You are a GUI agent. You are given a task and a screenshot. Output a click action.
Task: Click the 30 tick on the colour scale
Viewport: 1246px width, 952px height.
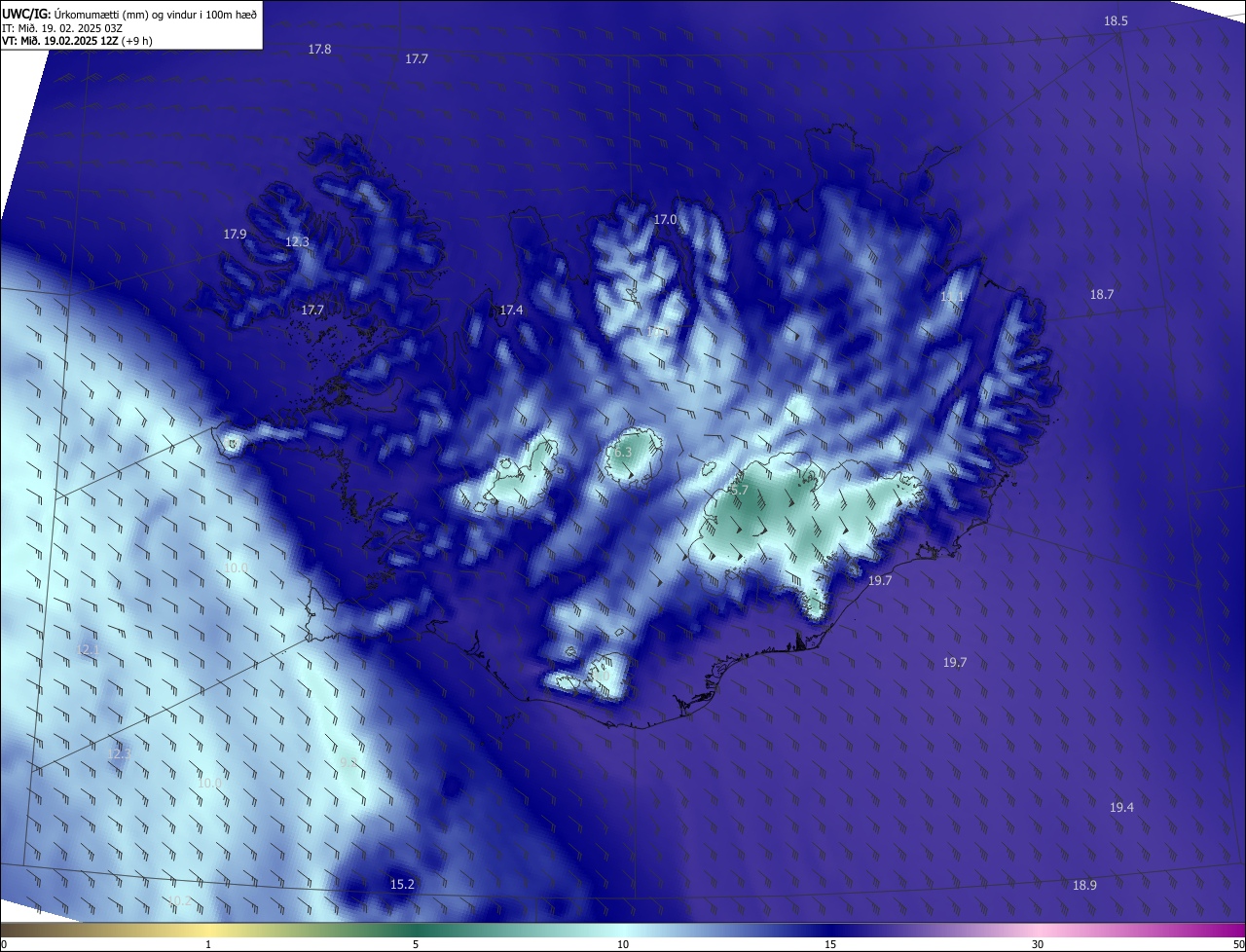click(1038, 945)
